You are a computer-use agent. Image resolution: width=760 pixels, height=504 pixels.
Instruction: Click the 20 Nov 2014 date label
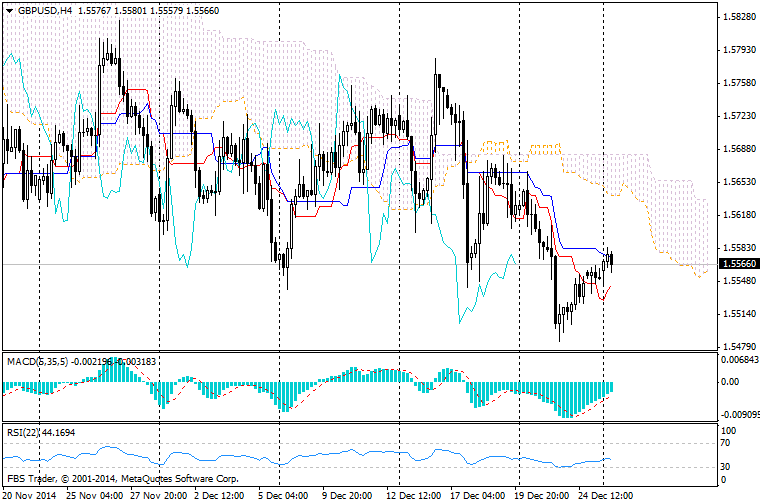[29, 496]
